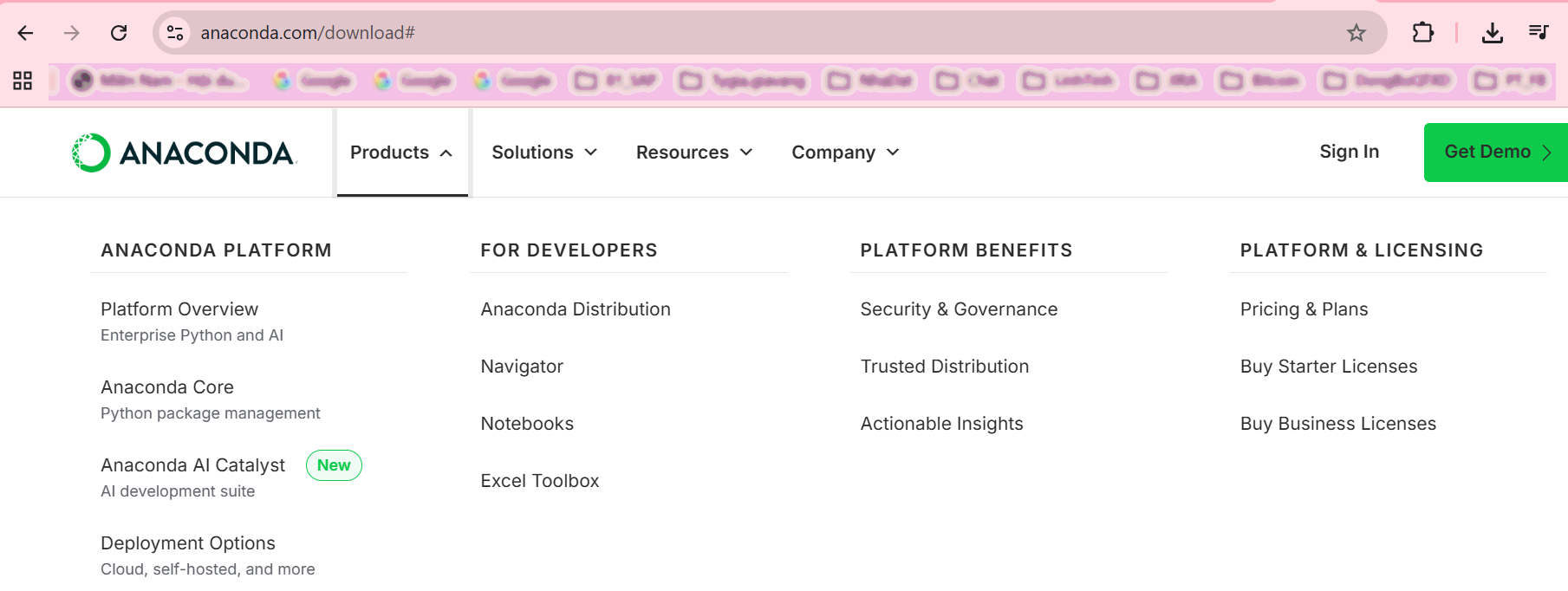Open the browser downloads icon
Image resolution: width=1568 pixels, height=591 pixels.
[1493, 33]
